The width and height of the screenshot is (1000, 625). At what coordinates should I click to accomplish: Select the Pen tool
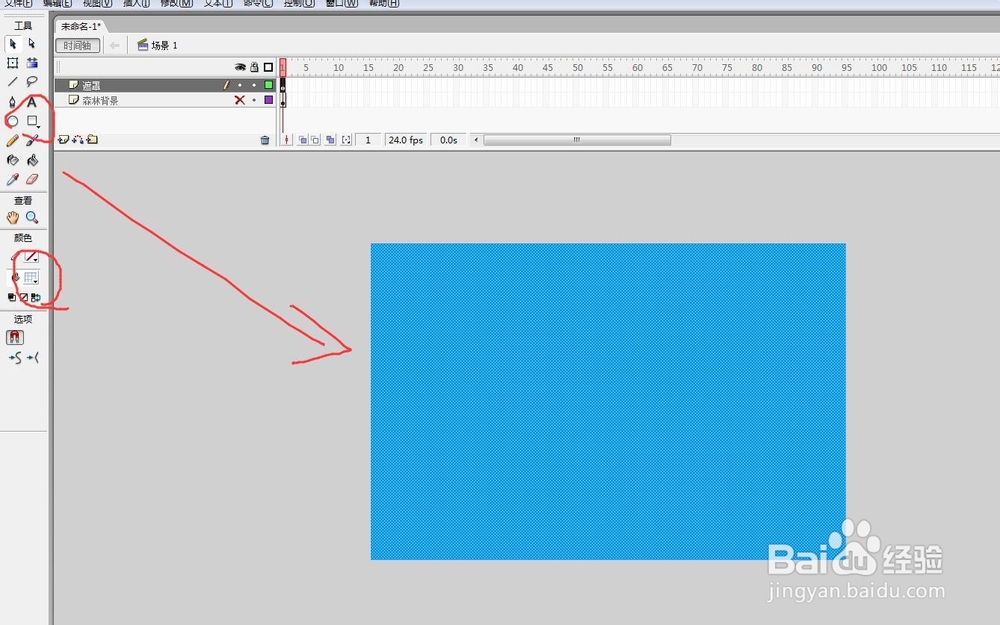12,101
